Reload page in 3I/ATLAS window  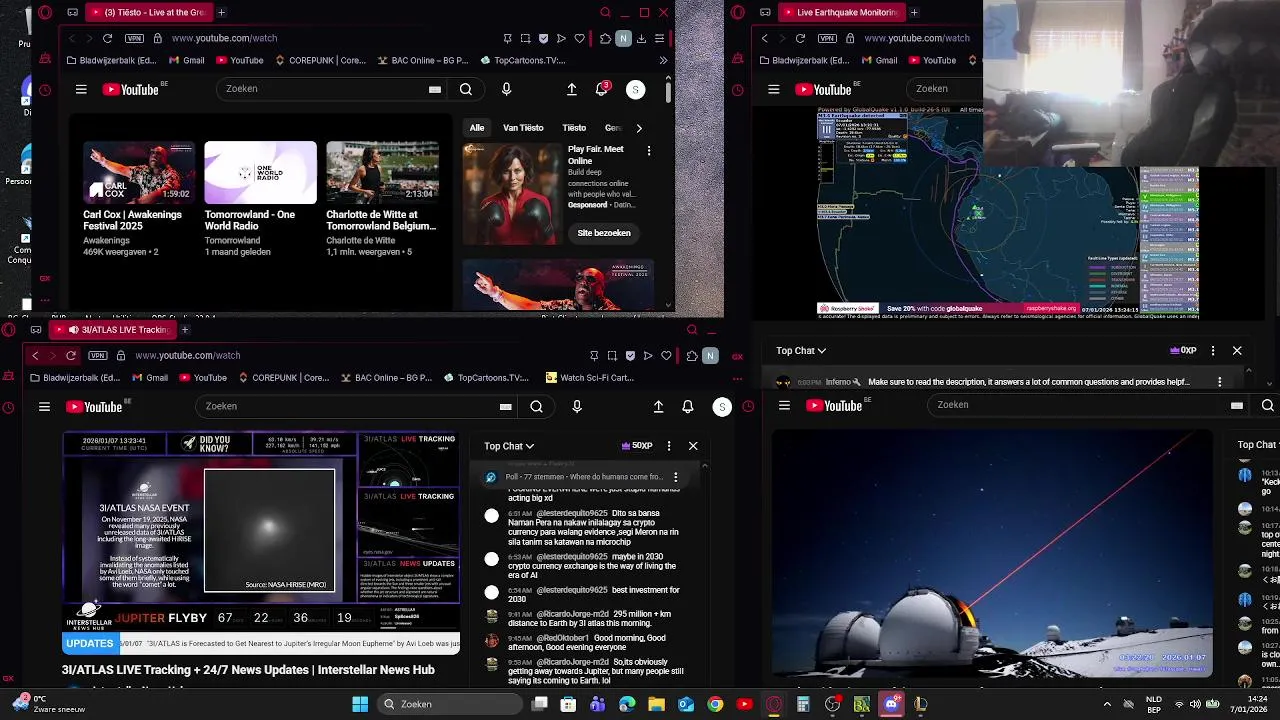(71, 355)
